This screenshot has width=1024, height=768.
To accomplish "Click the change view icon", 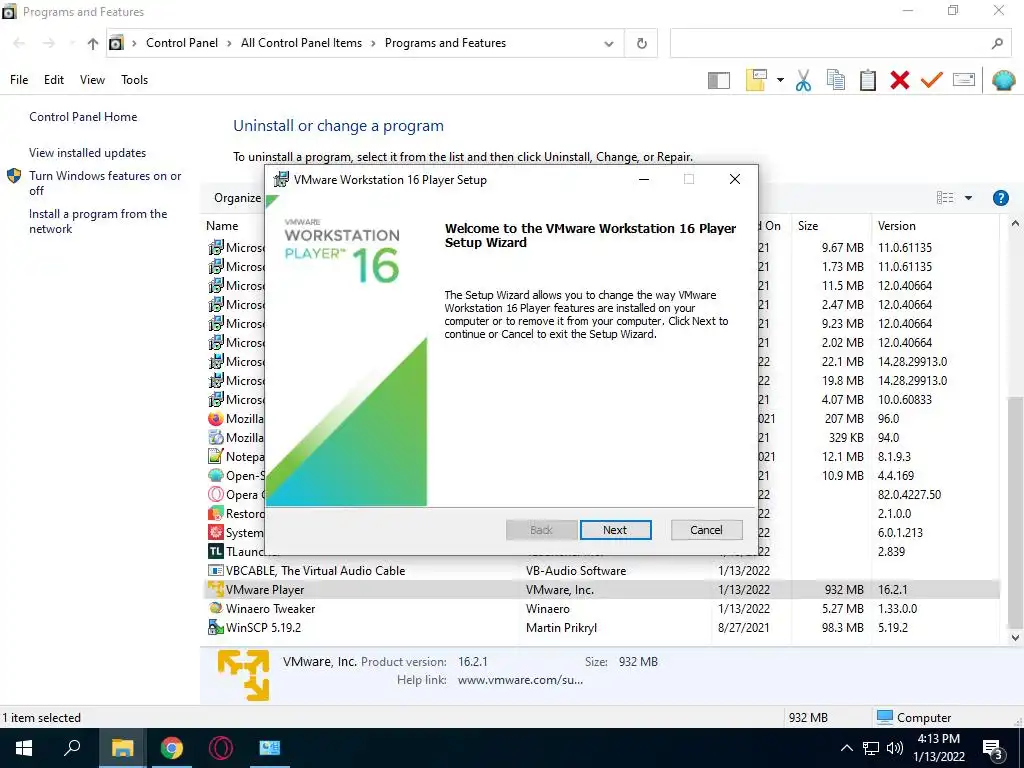I will (x=945, y=198).
